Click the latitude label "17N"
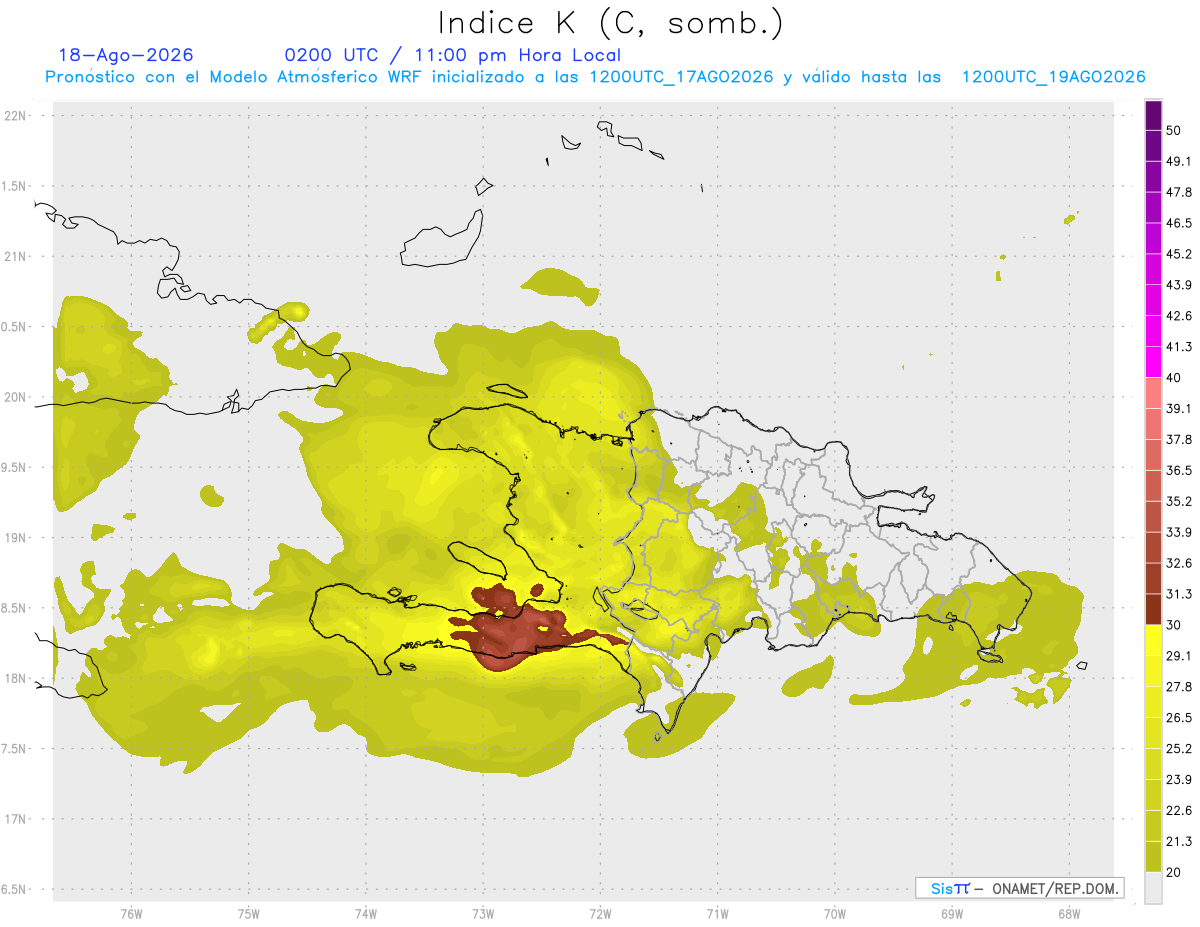The image size is (1200, 927). tap(17, 819)
